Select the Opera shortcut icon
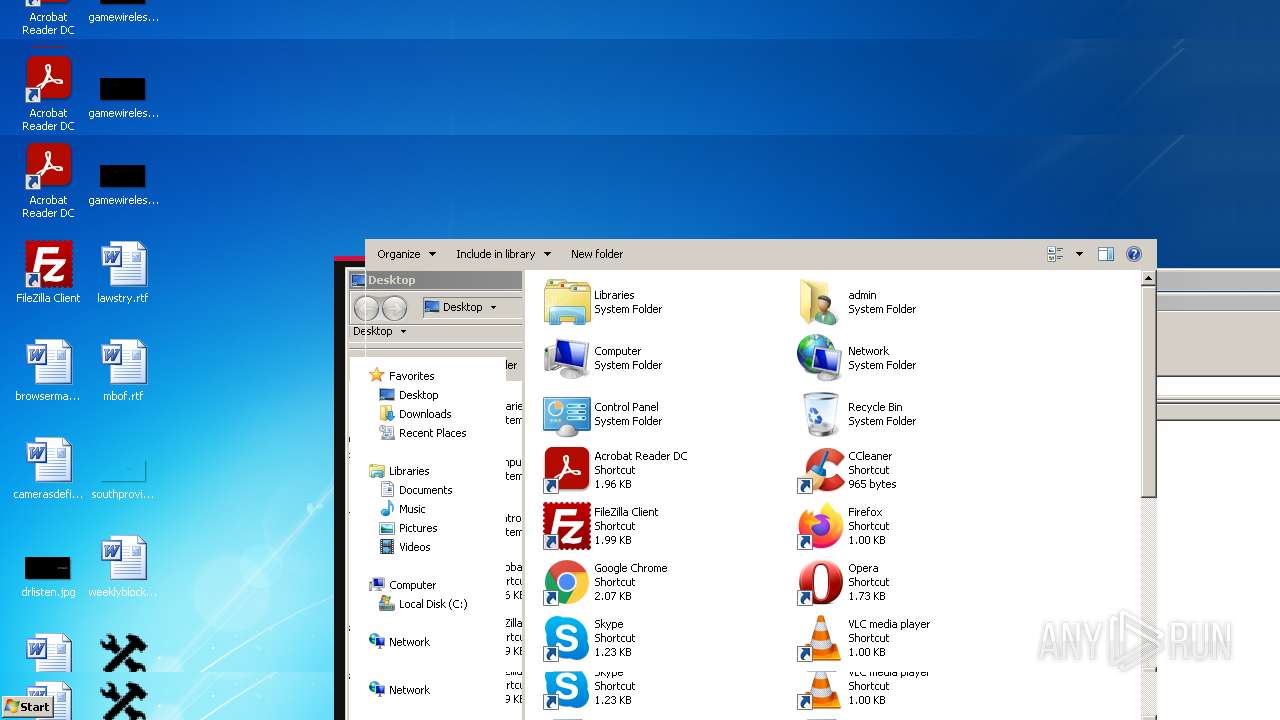The image size is (1280, 720). pyautogui.click(x=820, y=582)
